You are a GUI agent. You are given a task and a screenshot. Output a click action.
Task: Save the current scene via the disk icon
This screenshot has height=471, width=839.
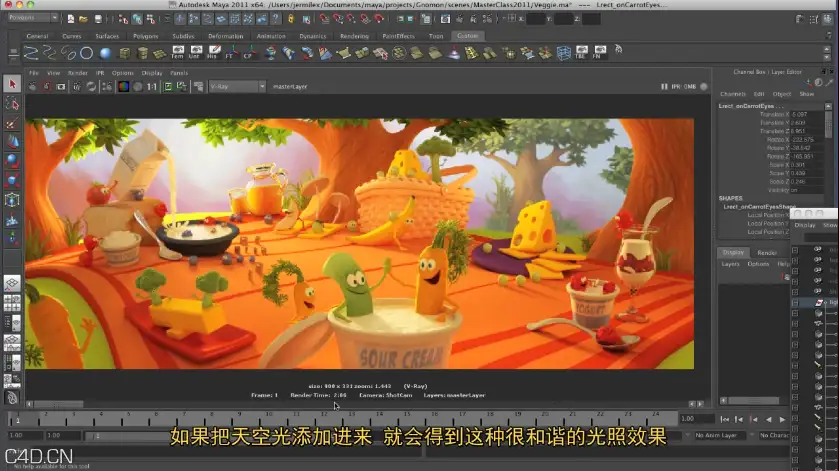(x=98, y=19)
